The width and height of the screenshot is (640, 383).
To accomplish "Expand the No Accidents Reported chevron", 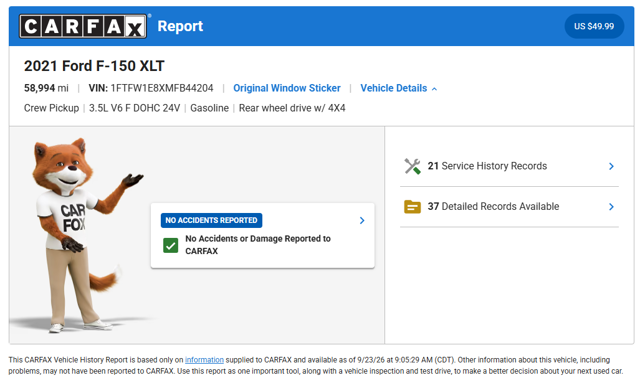I will [362, 220].
